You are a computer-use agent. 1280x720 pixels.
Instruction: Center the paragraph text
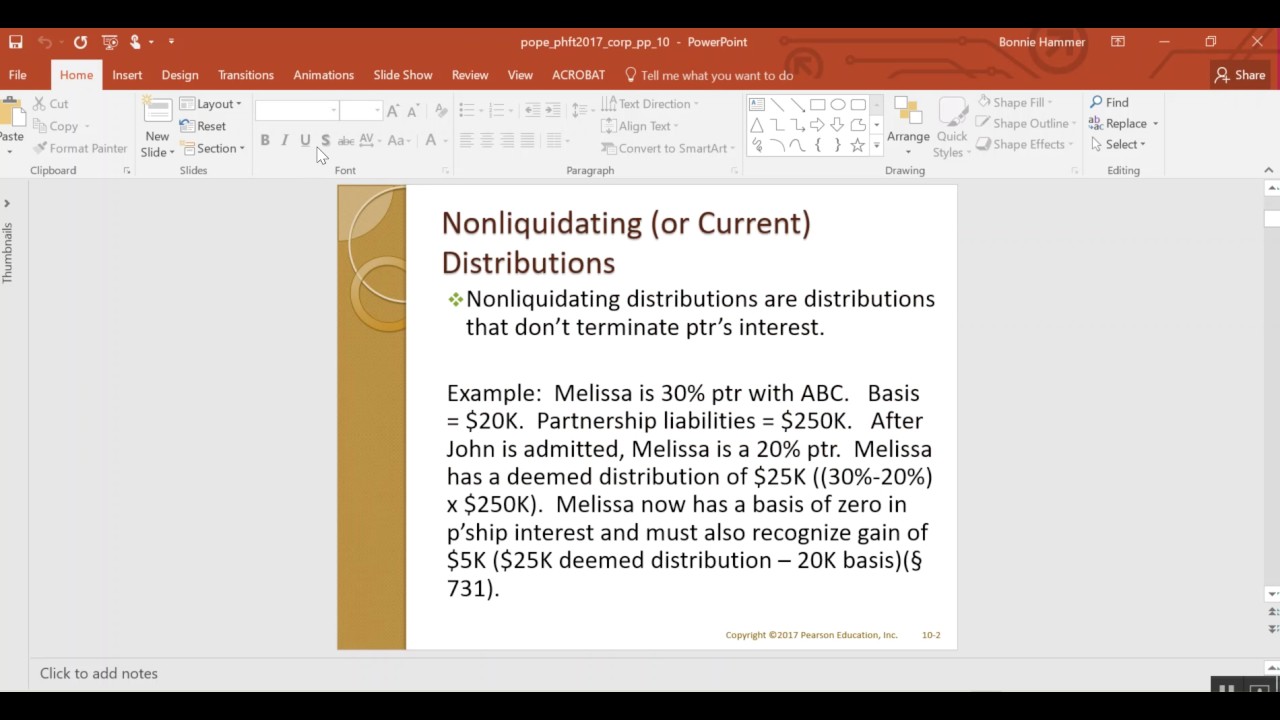tap(487, 141)
